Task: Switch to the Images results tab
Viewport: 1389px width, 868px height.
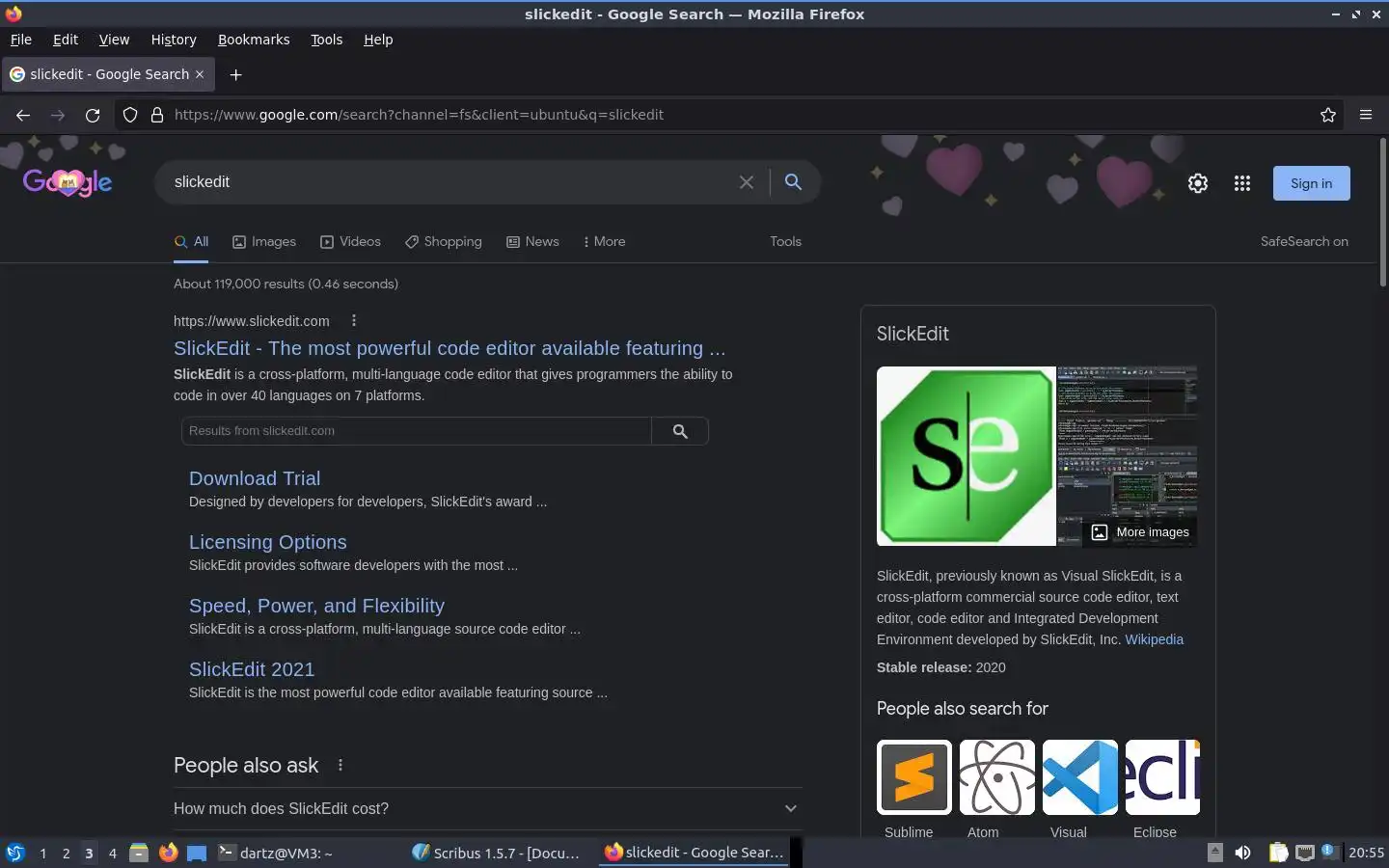Action: [264, 242]
